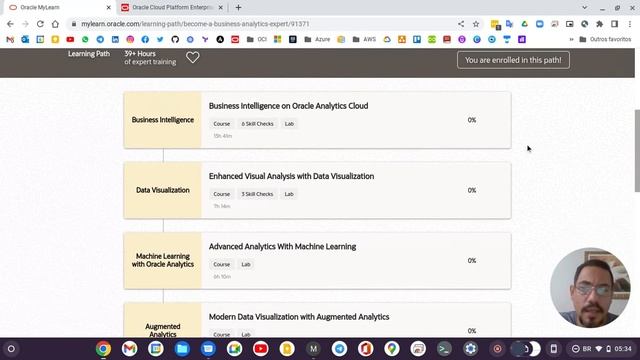Bookmark this page with the star icon

pyautogui.click(x=476, y=24)
